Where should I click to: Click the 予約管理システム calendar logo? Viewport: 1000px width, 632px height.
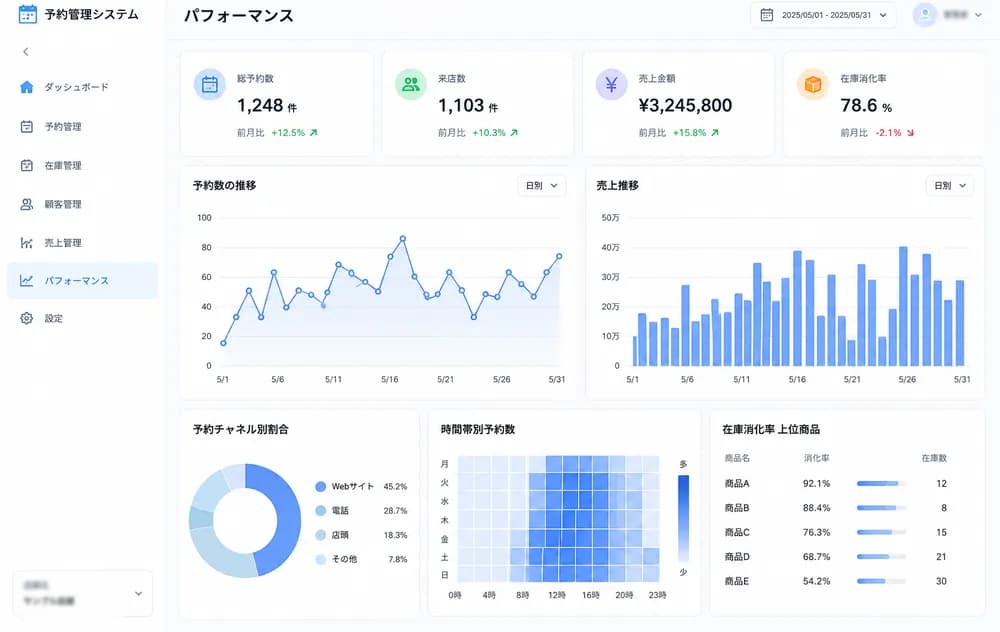[27, 14]
